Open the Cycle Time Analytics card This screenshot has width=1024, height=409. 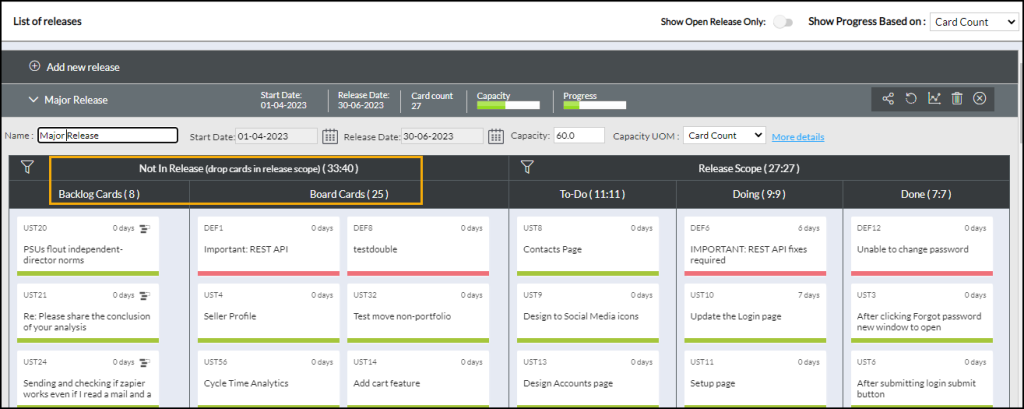point(268,380)
